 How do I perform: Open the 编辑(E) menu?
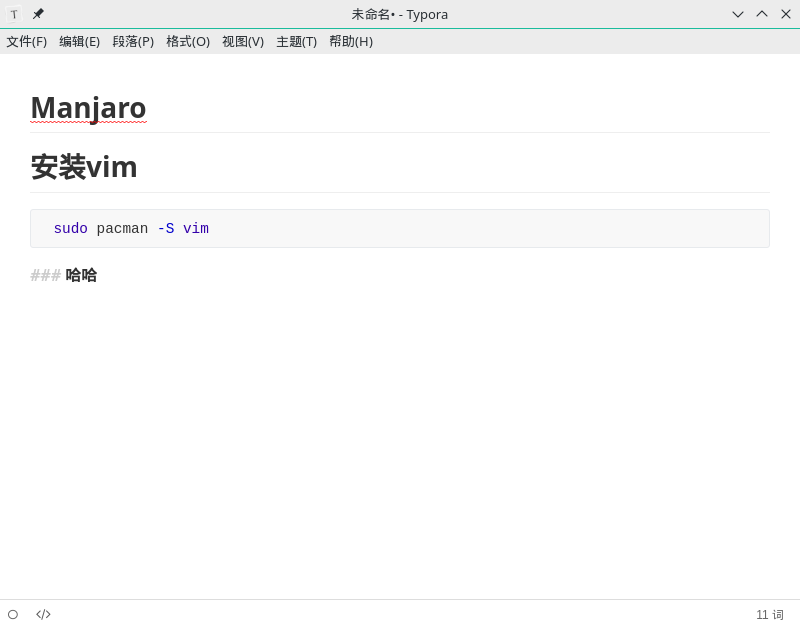[x=80, y=41]
